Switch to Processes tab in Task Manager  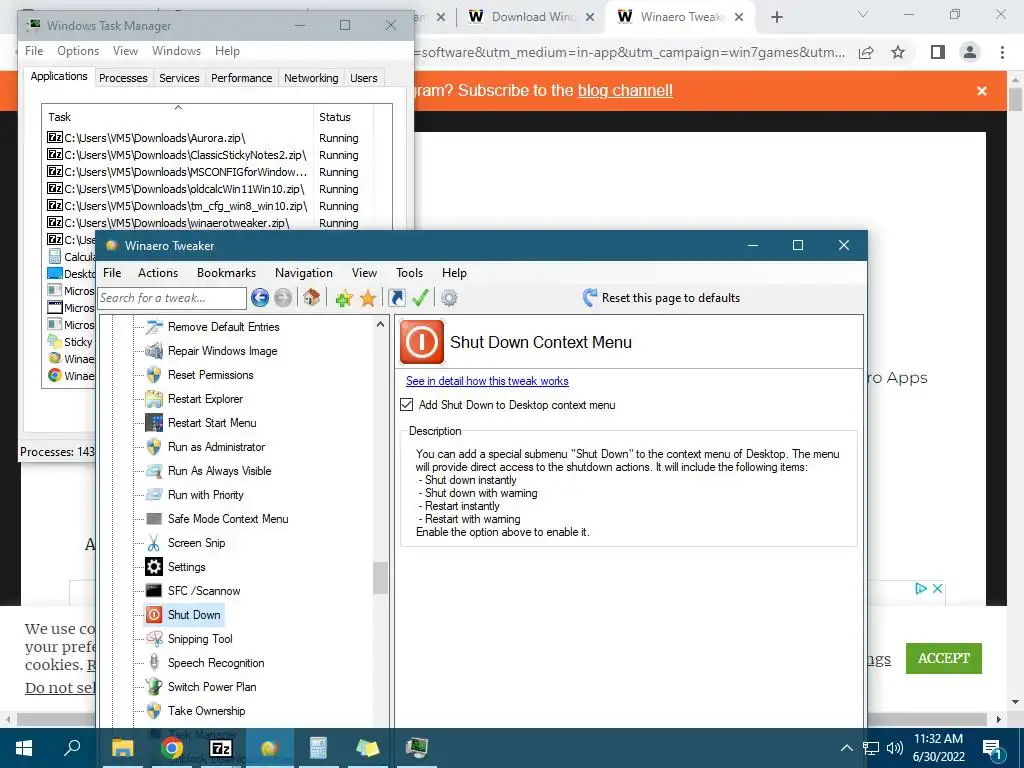tap(123, 78)
